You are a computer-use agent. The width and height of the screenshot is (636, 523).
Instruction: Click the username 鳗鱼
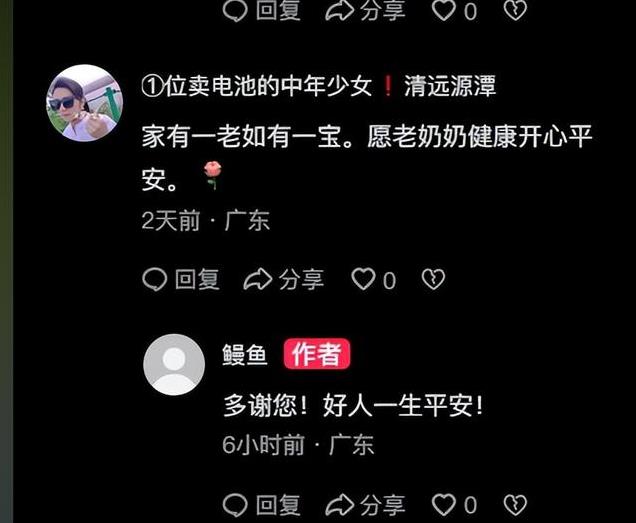(245, 355)
